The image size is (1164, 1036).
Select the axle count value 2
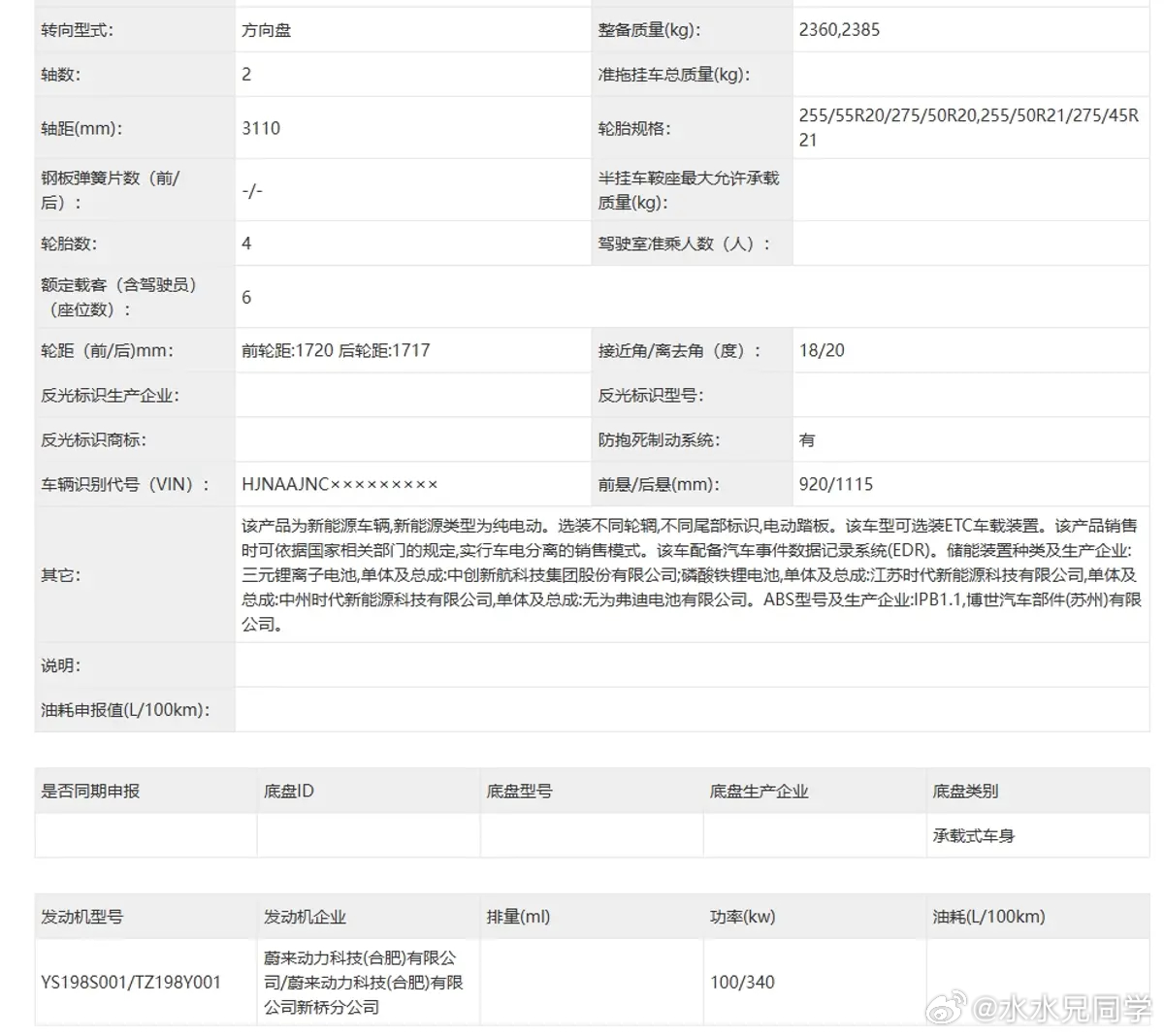(246, 75)
